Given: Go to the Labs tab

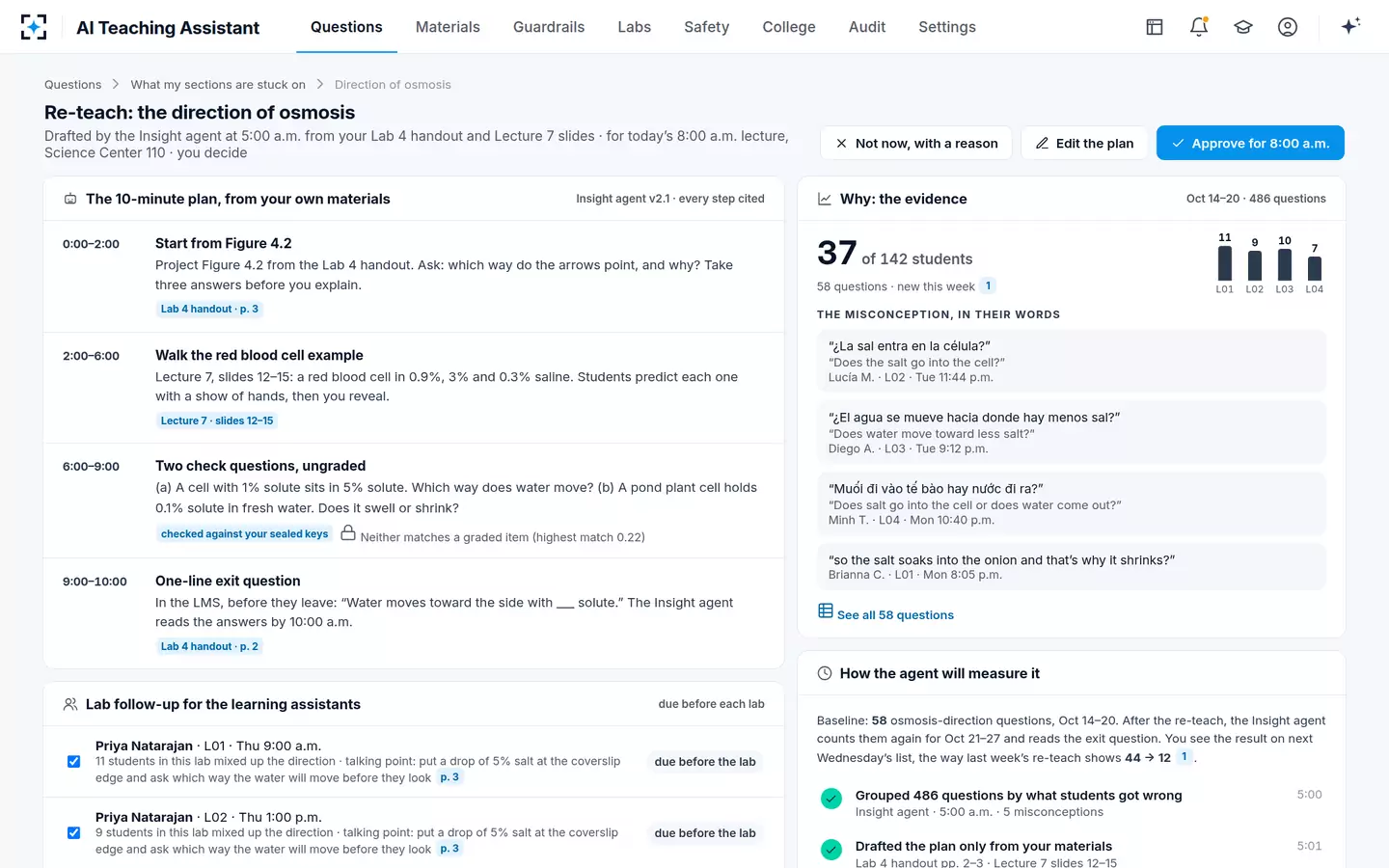Looking at the screenshot, I should tap(635, 27).
